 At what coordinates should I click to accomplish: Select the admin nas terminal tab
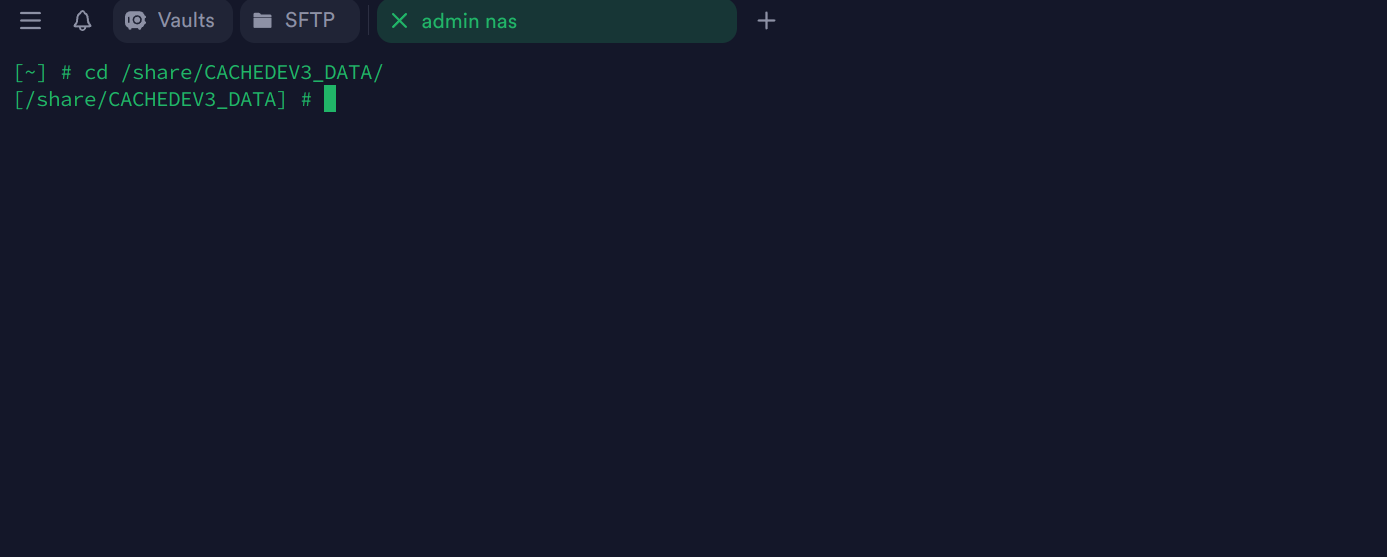point(557,20)
